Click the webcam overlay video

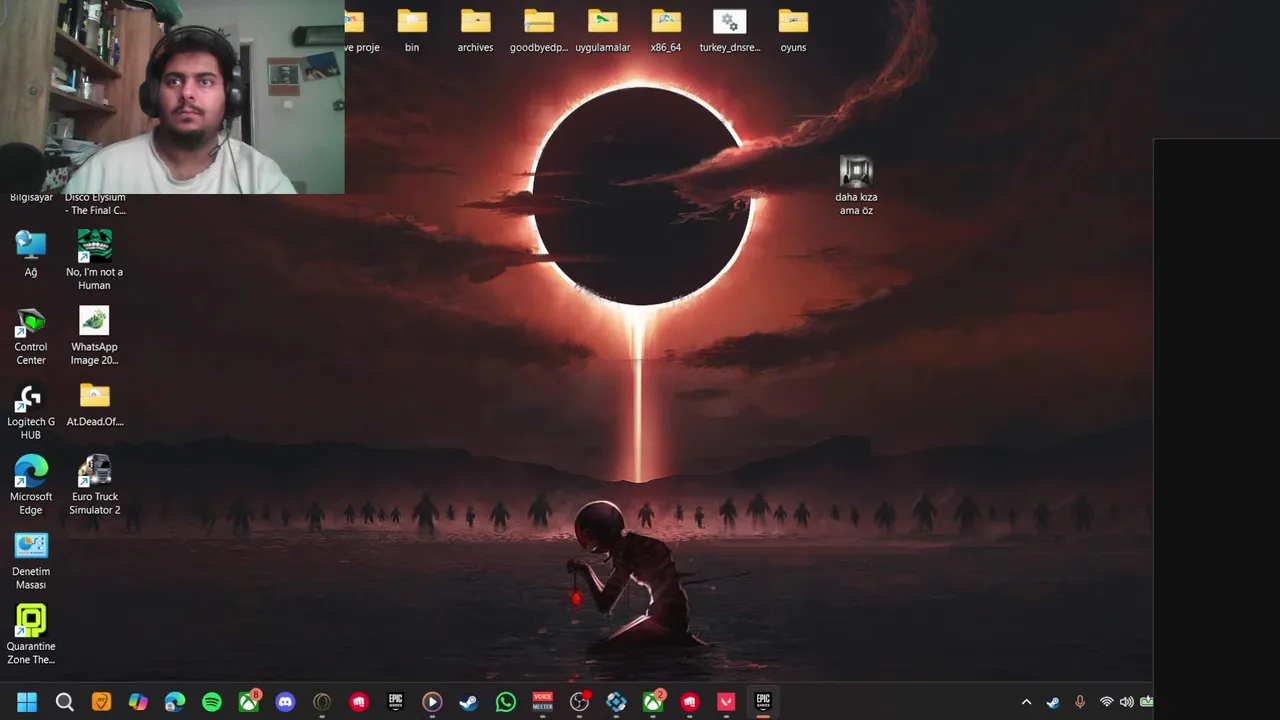172,97
